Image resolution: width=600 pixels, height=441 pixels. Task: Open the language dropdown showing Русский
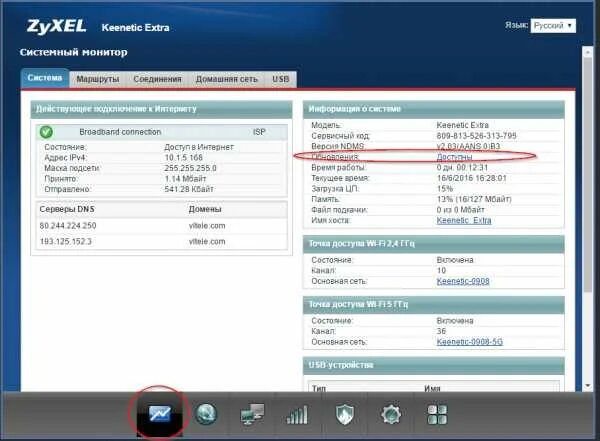coord(553,26)
